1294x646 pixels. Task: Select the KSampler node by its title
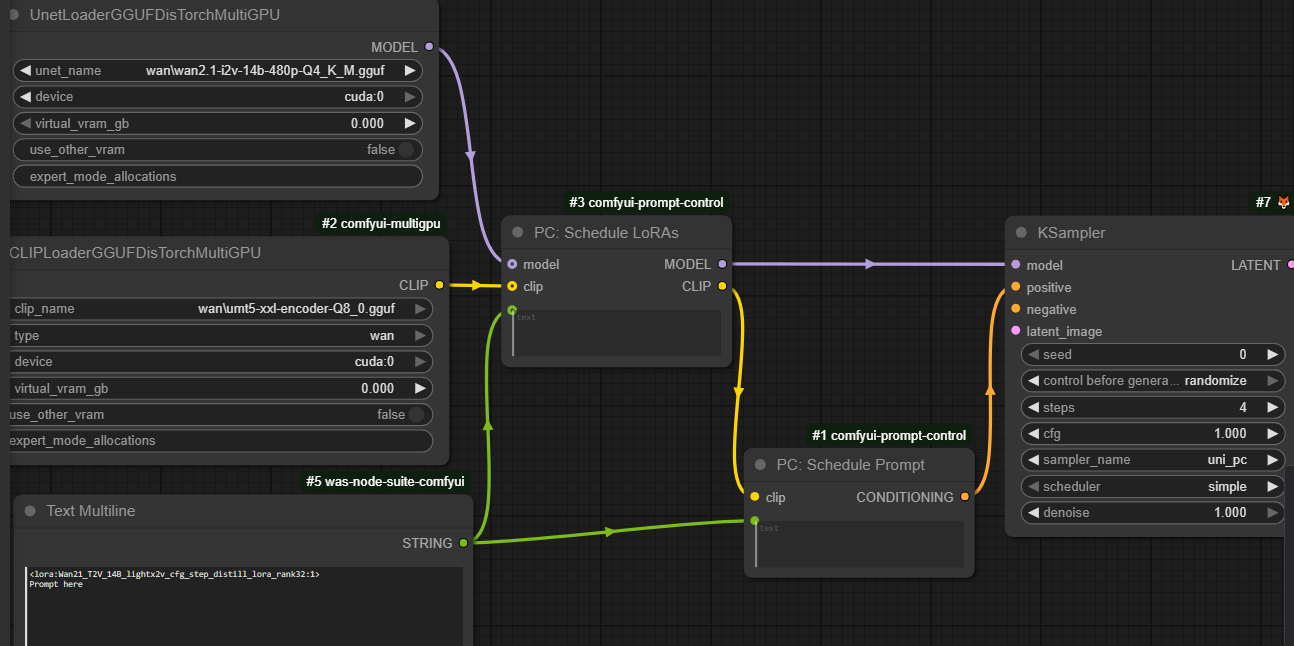click(x=1071, y=233)
